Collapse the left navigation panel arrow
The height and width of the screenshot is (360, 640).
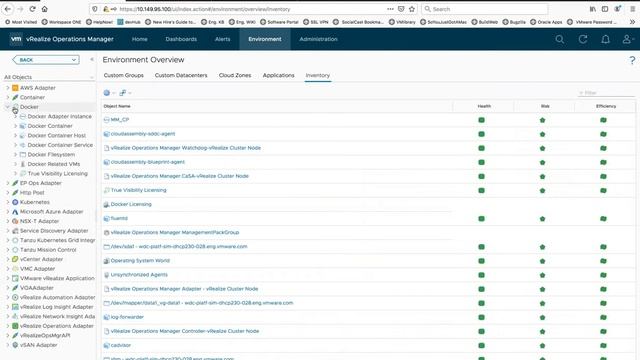coord(92,60)
